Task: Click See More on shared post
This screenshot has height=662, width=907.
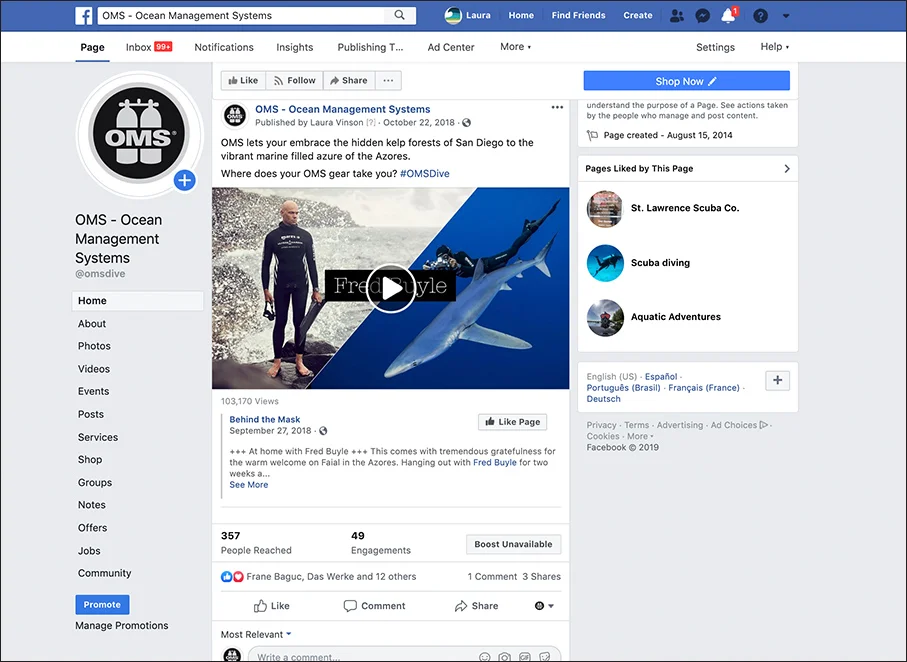Action: pyautogui.click(x=249, y=485)
